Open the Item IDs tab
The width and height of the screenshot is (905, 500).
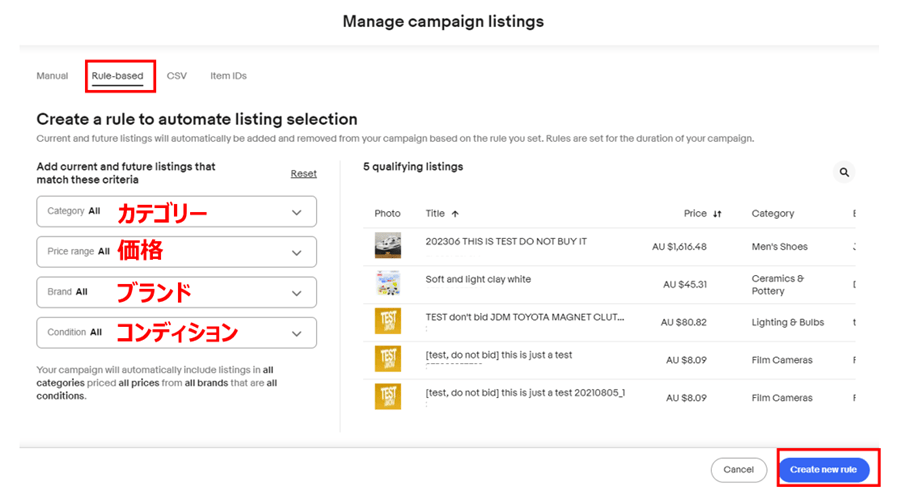click(x=228, y=76)
